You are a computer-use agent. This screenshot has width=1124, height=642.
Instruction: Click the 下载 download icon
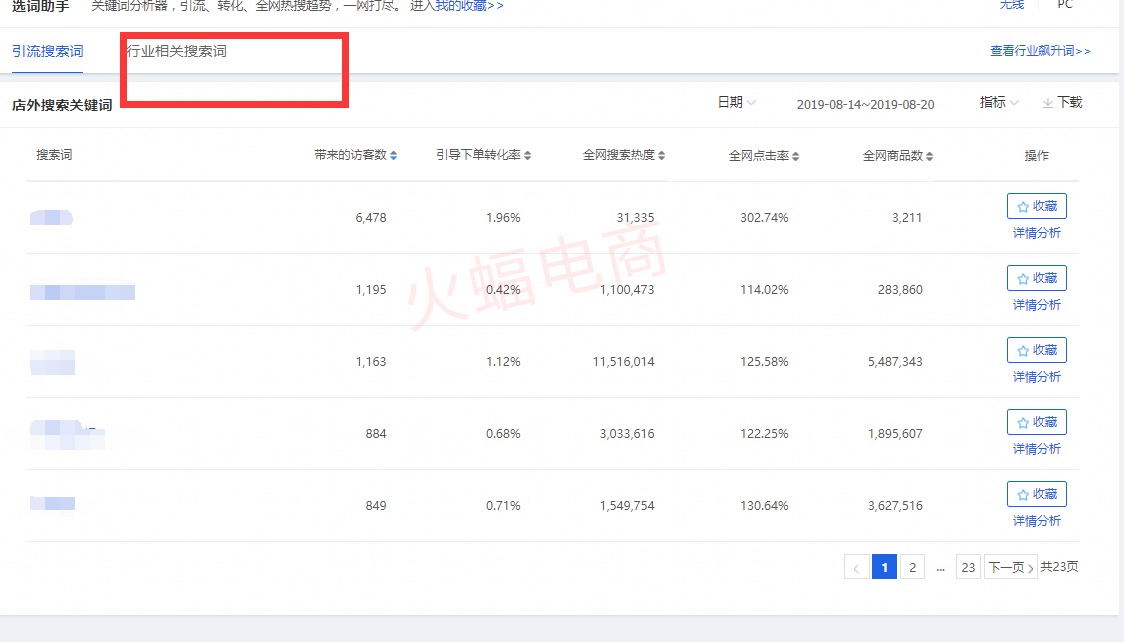(1048, 103)
